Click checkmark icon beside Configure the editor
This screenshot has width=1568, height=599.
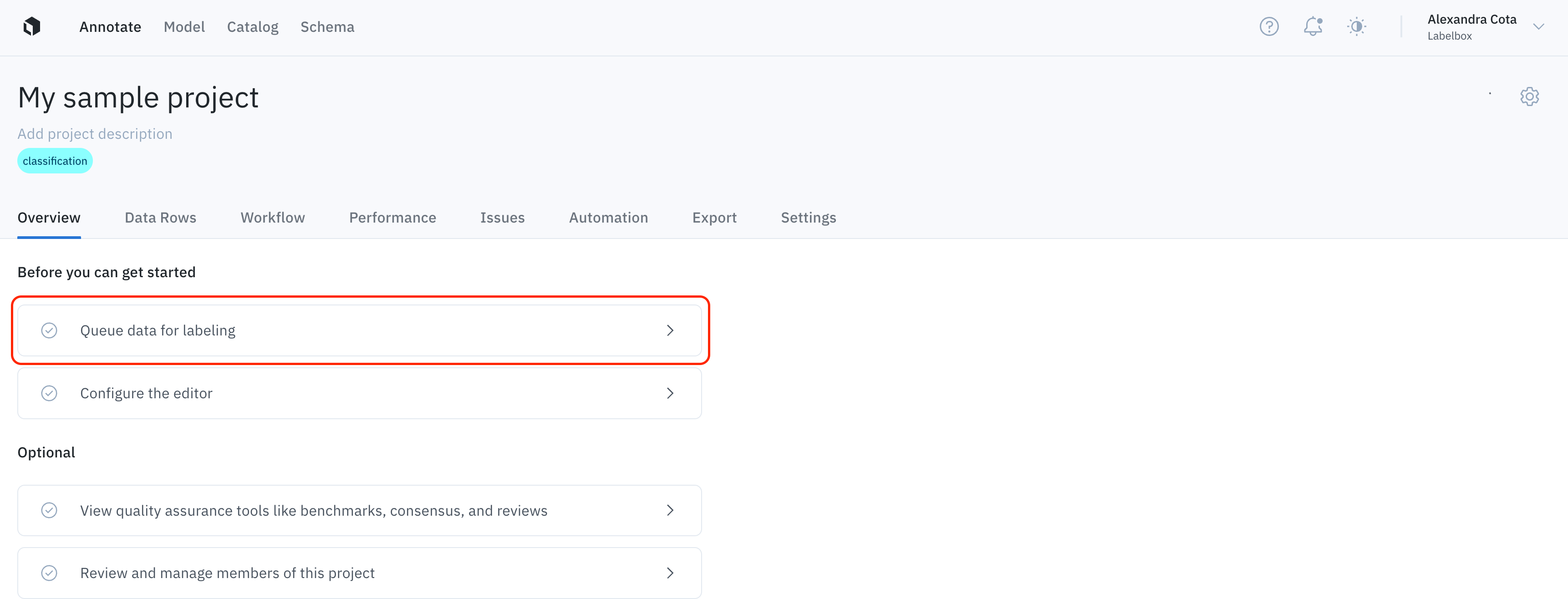49,393
